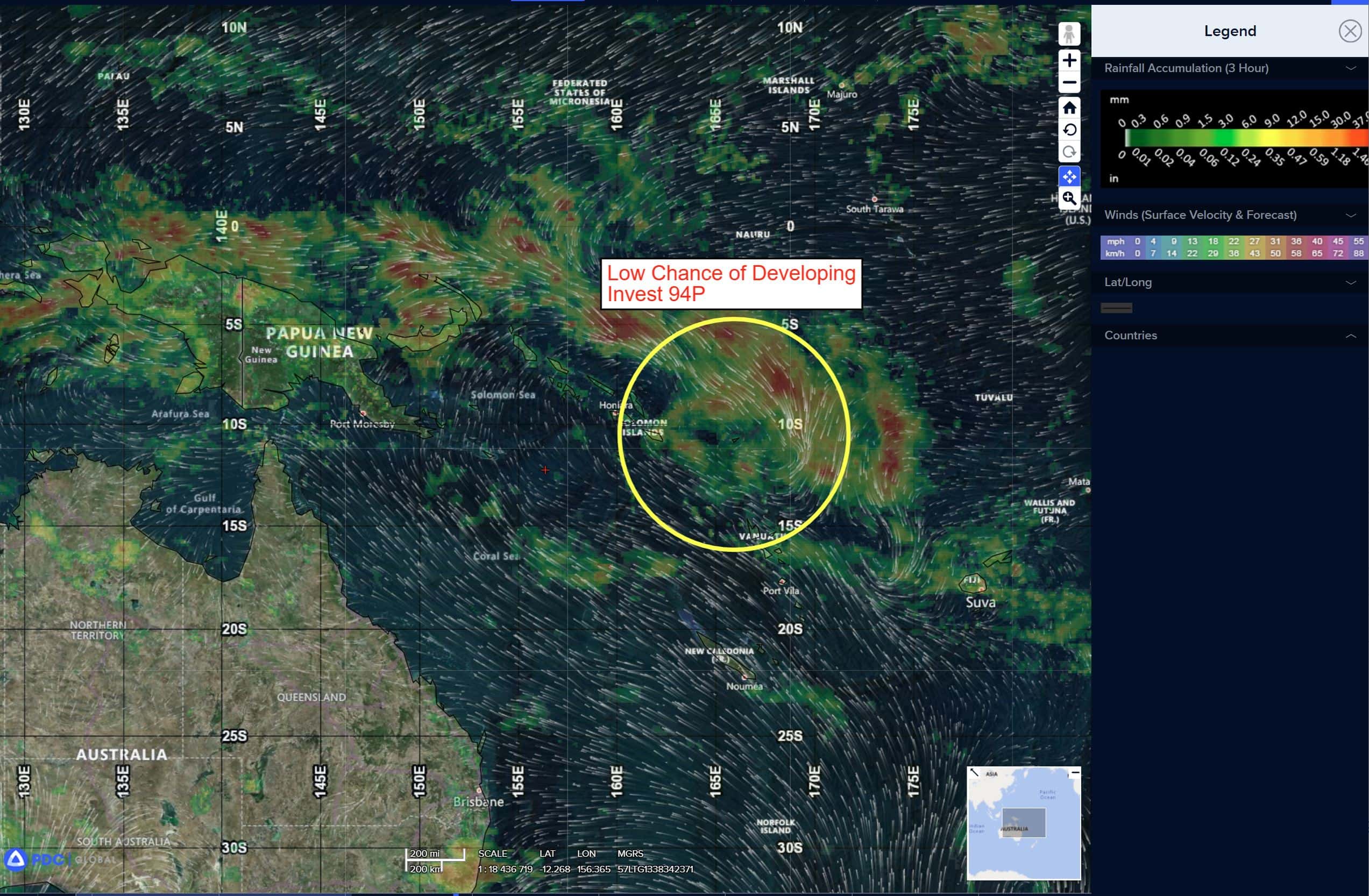Minimize the overview map inset

tap(1075, 773)
